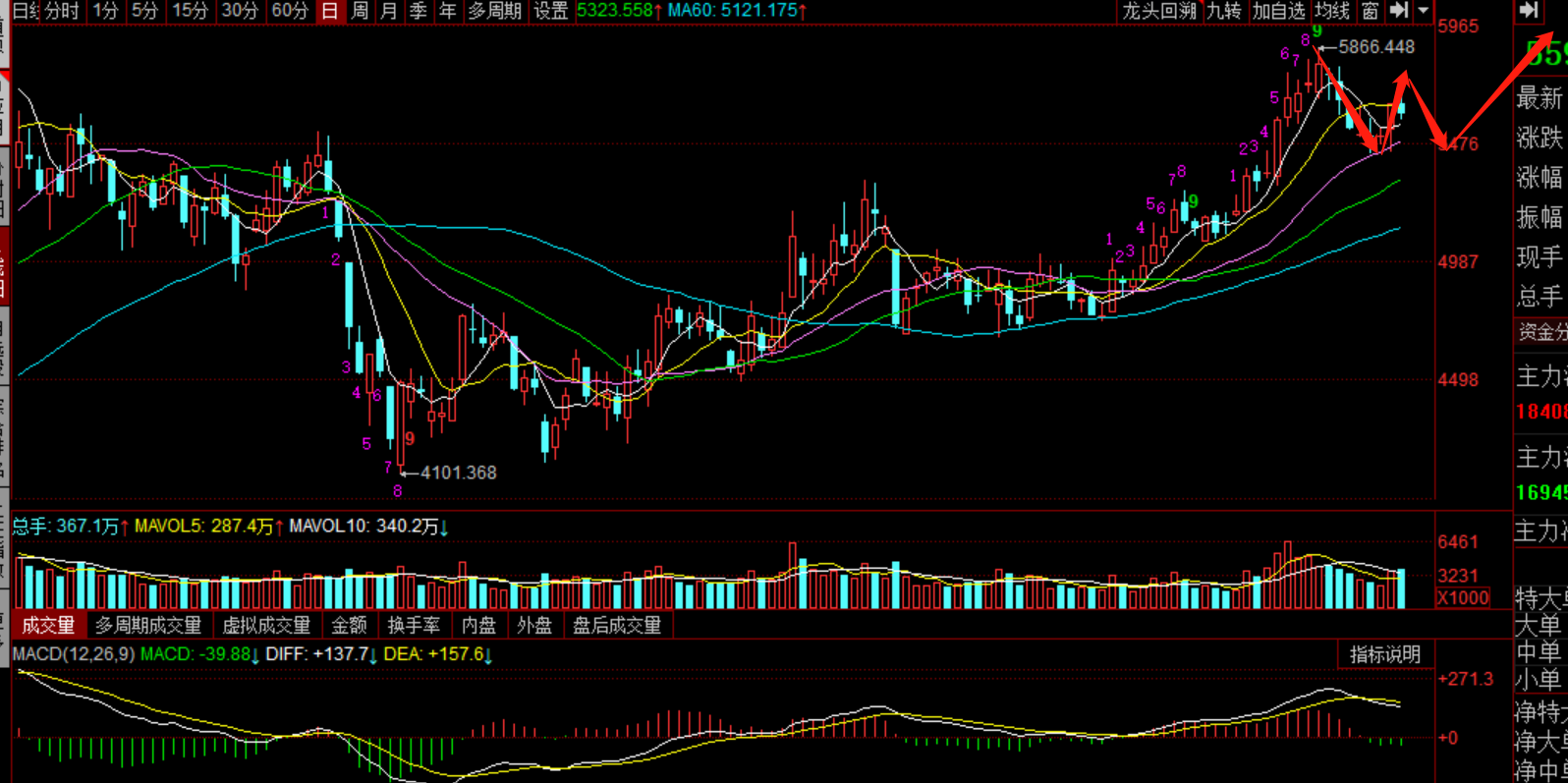Screen dimensions: 1568x783
Task: Click 加自选 to add to watchlist
Action: click(x=1278, y=11)
